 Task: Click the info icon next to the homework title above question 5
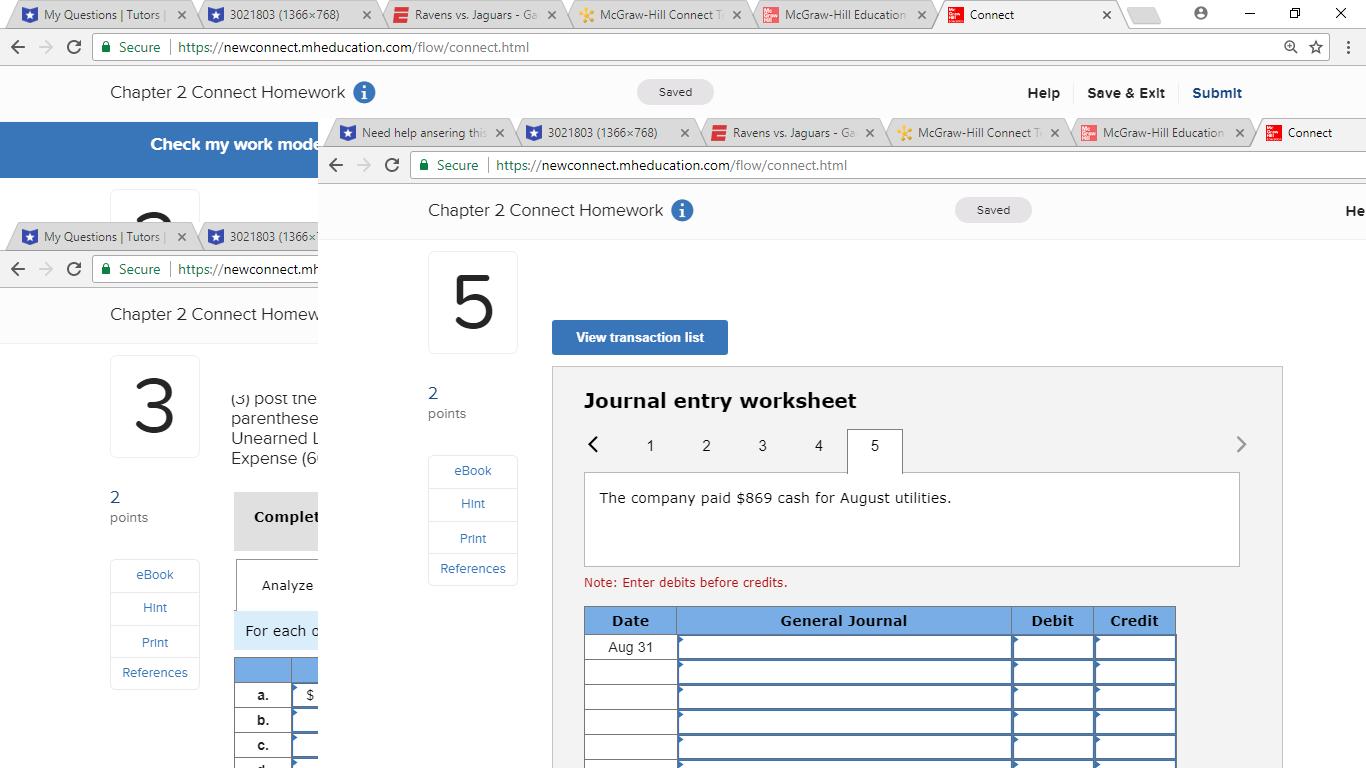coord(683,210)
